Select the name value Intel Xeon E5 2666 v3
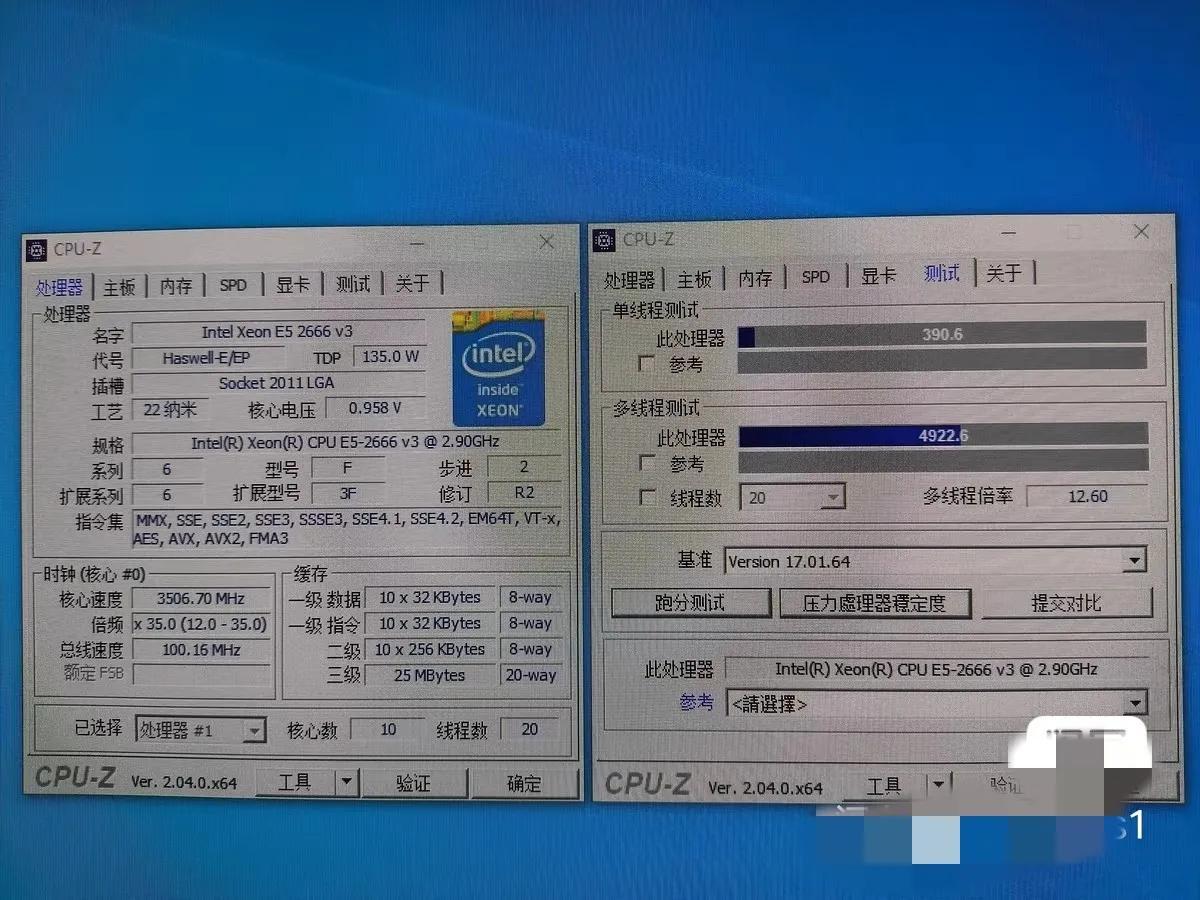This screenshot has width=1200, height=900. (278, 332)
